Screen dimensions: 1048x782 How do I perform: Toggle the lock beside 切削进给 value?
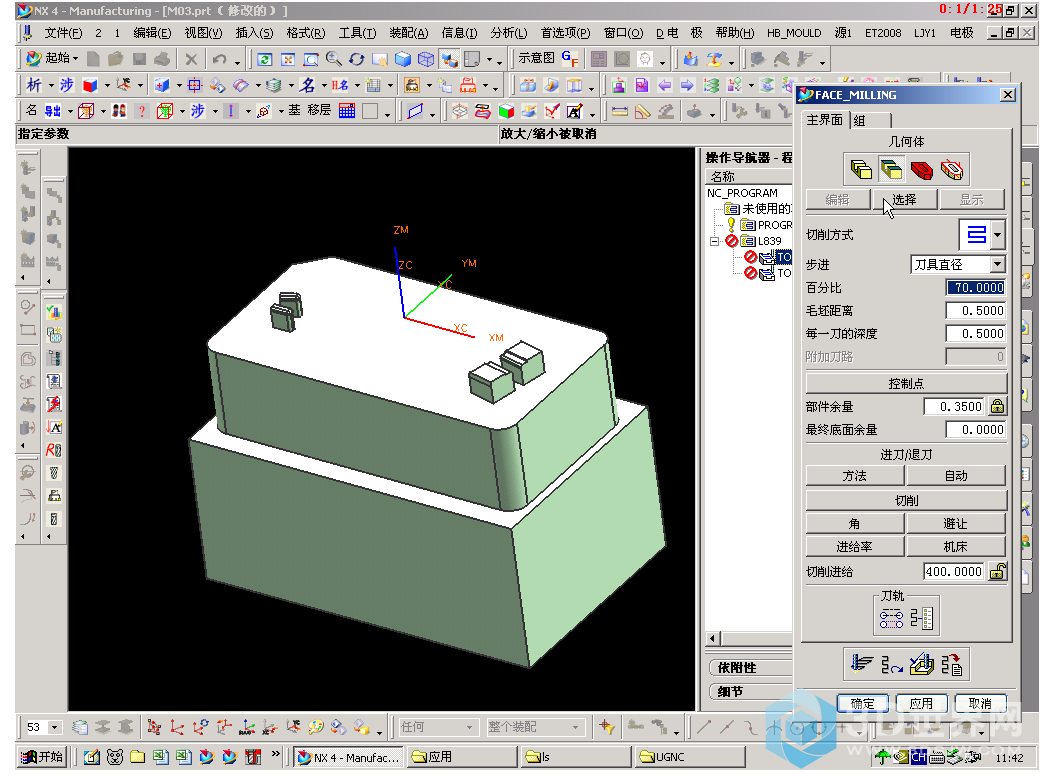pyautogui.click(x=997, y=571)
